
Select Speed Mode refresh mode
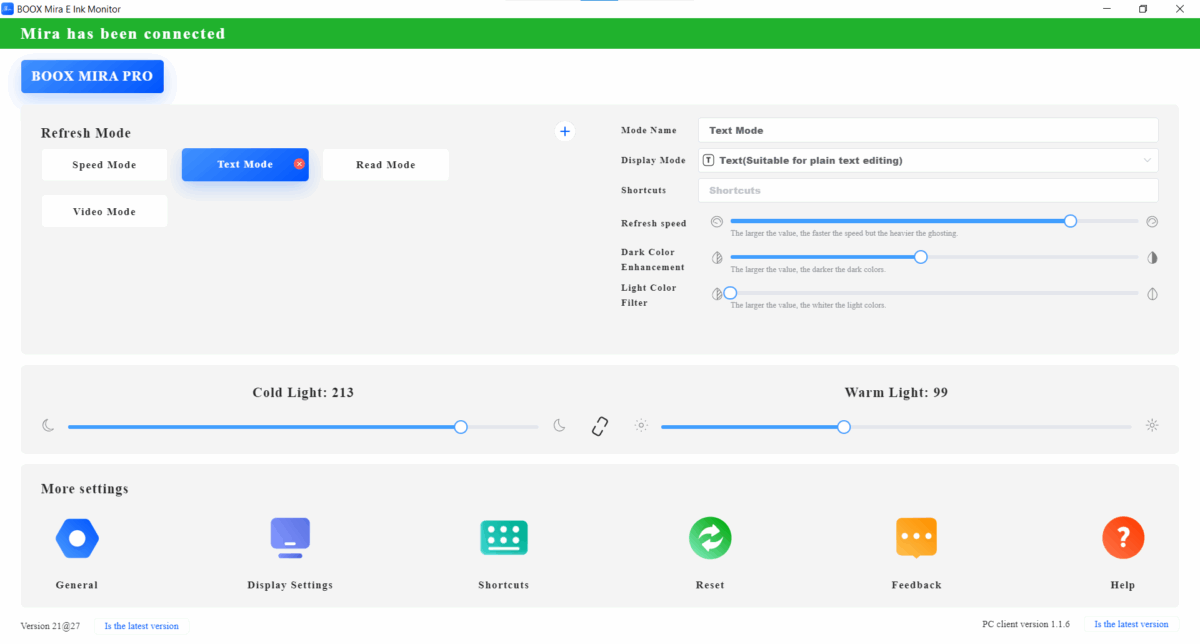tap(104, 165)
